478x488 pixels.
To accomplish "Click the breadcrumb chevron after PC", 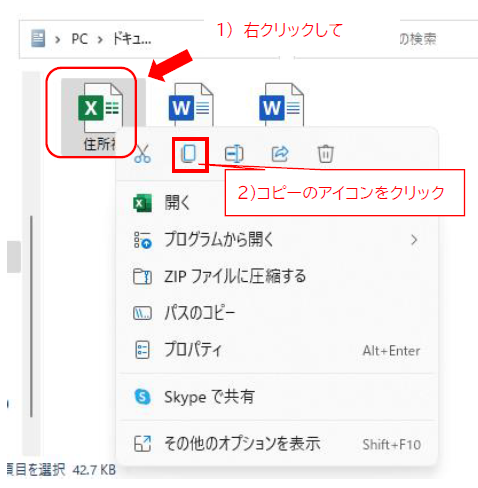I will pyautogui.click(x=100, y=40).
